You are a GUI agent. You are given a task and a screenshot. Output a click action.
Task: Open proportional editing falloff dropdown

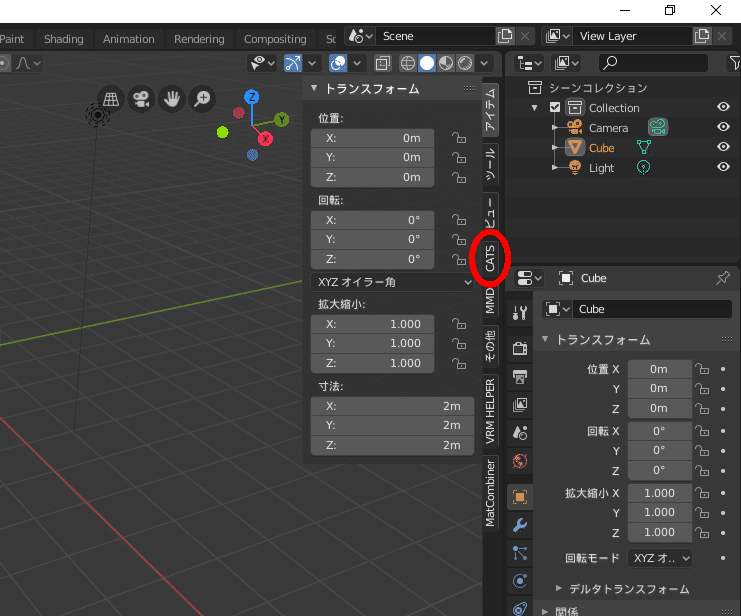(x=28, y=63)
